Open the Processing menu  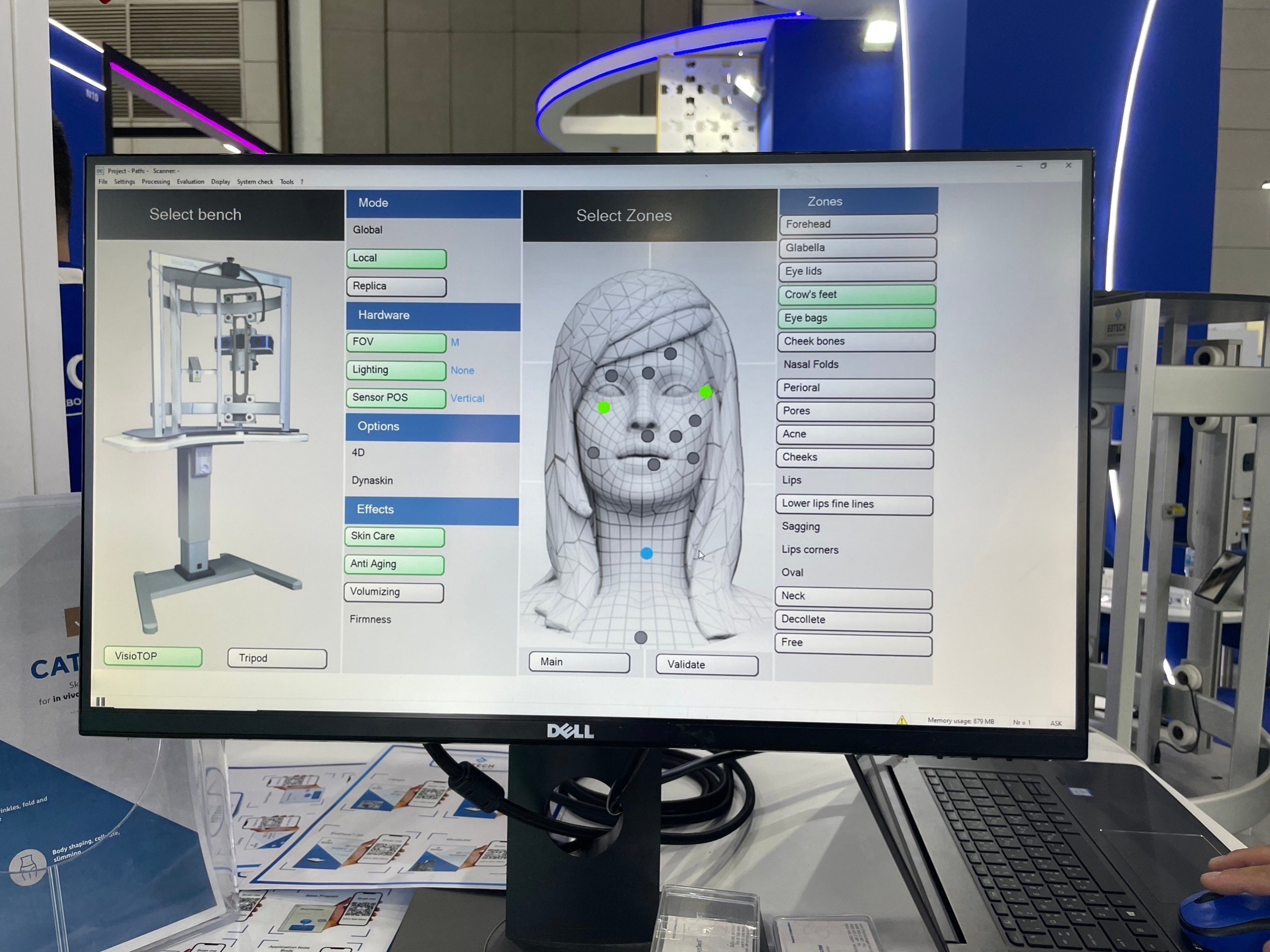click(x=156, y=182)
